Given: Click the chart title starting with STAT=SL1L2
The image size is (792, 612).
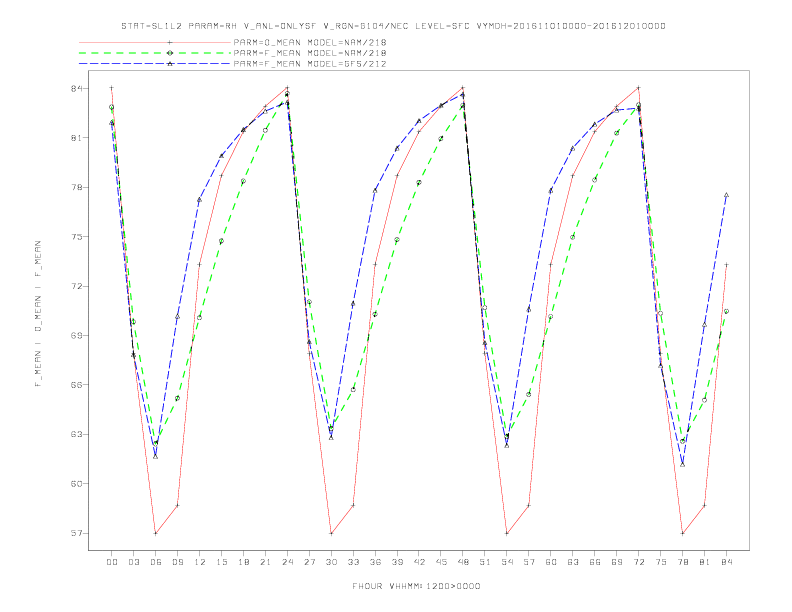Looking at the screenshot, I should [393, 26].
